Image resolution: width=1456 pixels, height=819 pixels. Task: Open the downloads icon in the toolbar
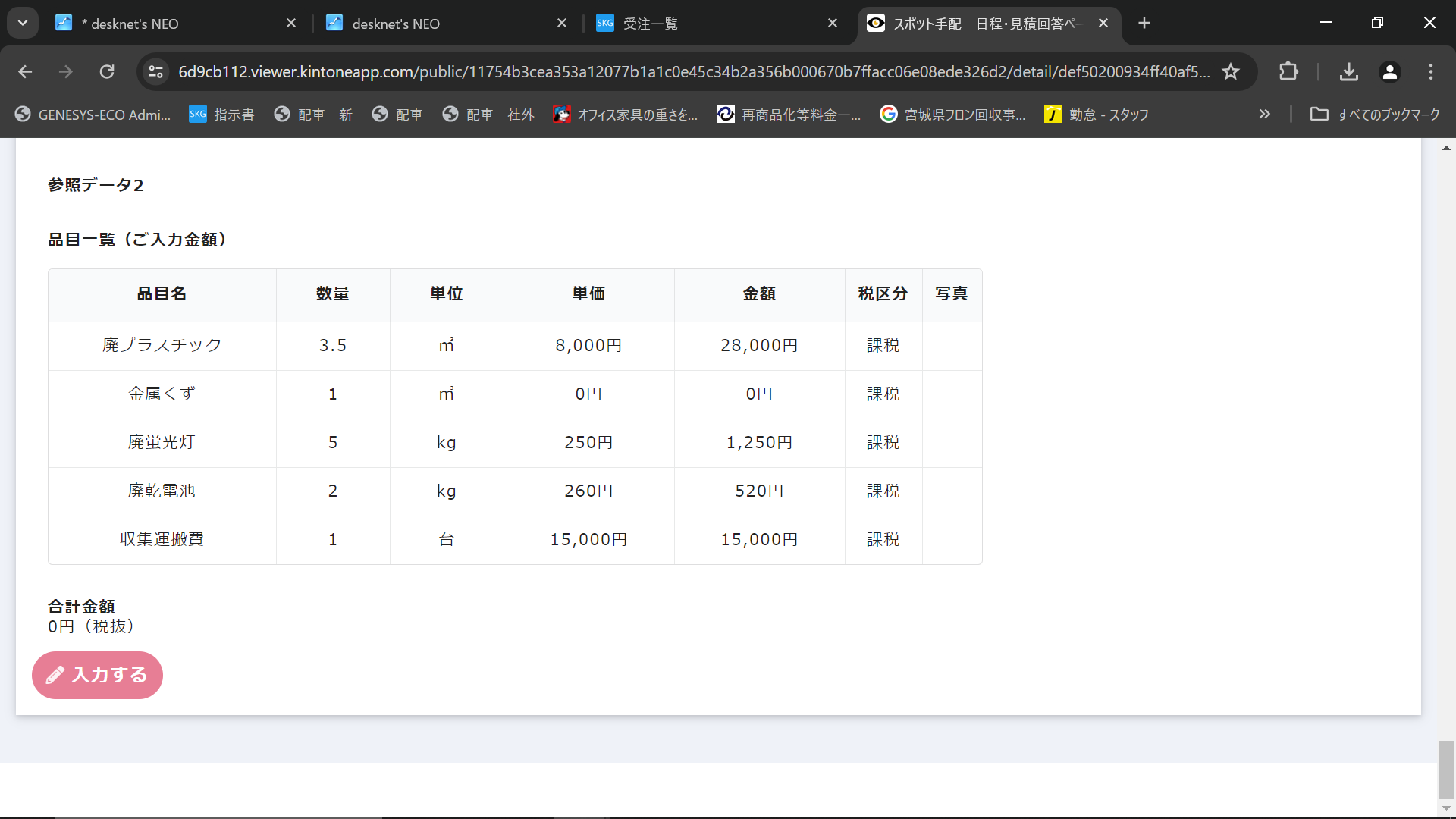(1348, 72)
